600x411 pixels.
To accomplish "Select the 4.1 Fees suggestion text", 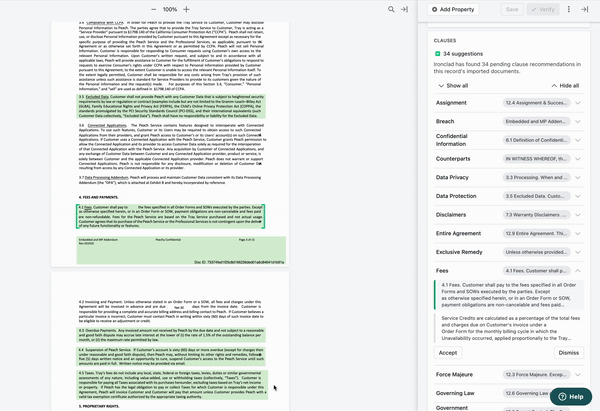I will (x=510, y=295).
